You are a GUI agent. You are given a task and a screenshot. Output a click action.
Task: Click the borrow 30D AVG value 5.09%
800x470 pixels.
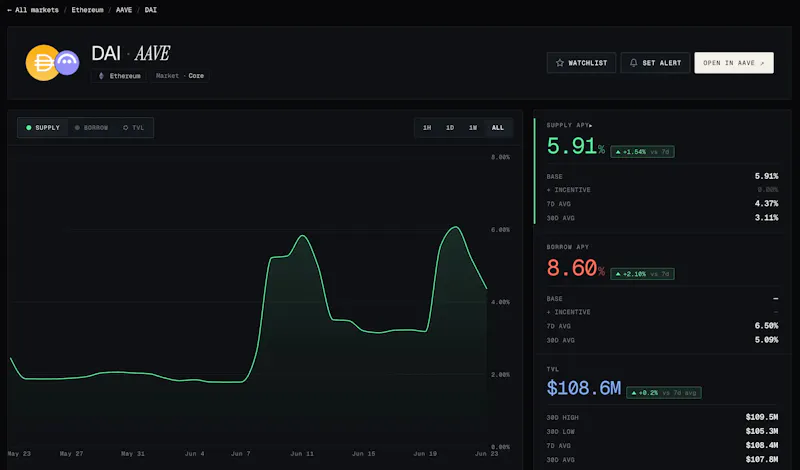coord(766,340)
